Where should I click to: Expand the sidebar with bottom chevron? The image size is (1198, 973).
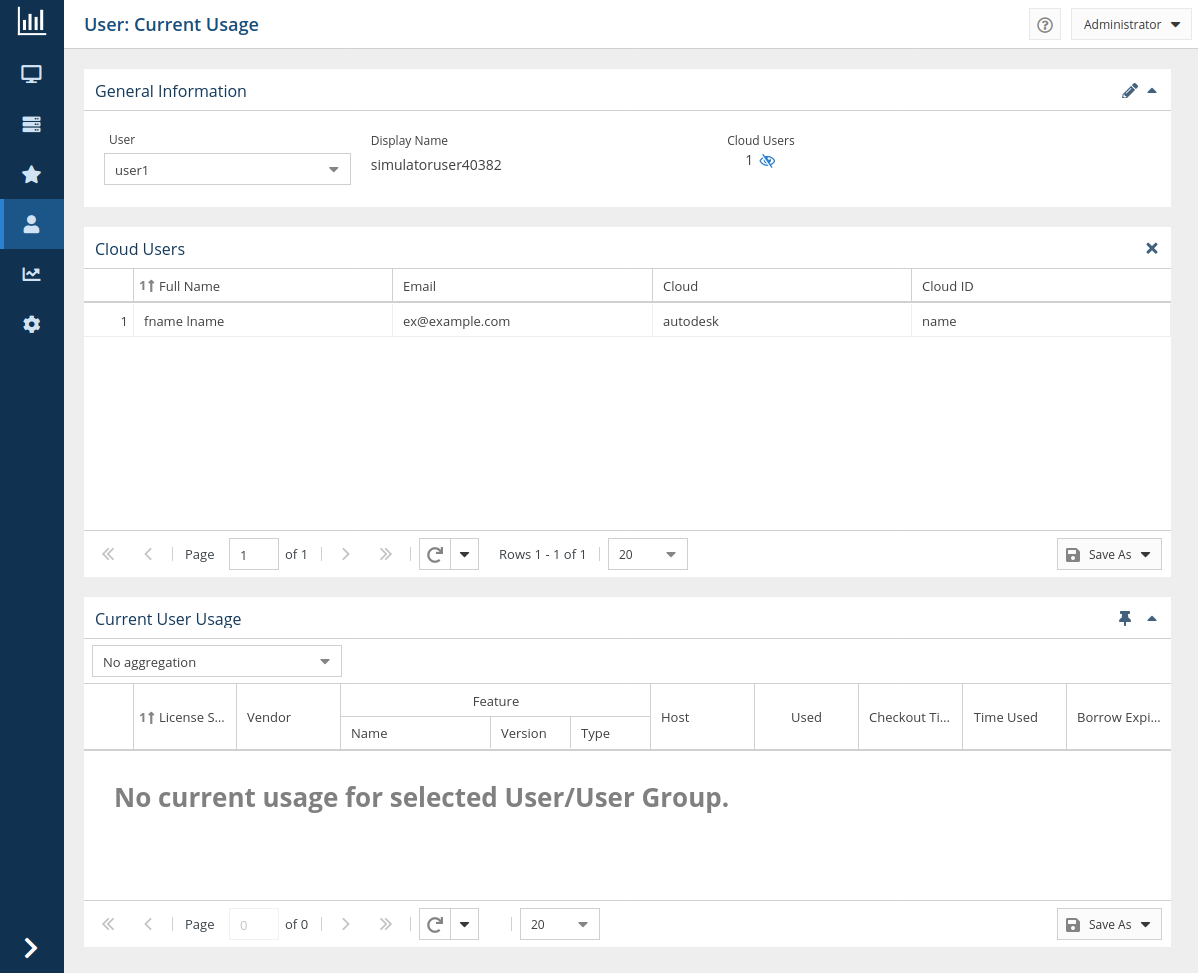click(x=31, y=948)
